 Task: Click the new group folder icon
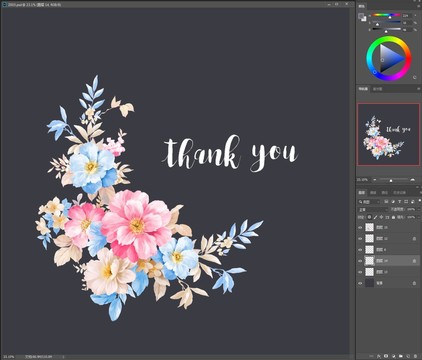click(401, 356)
